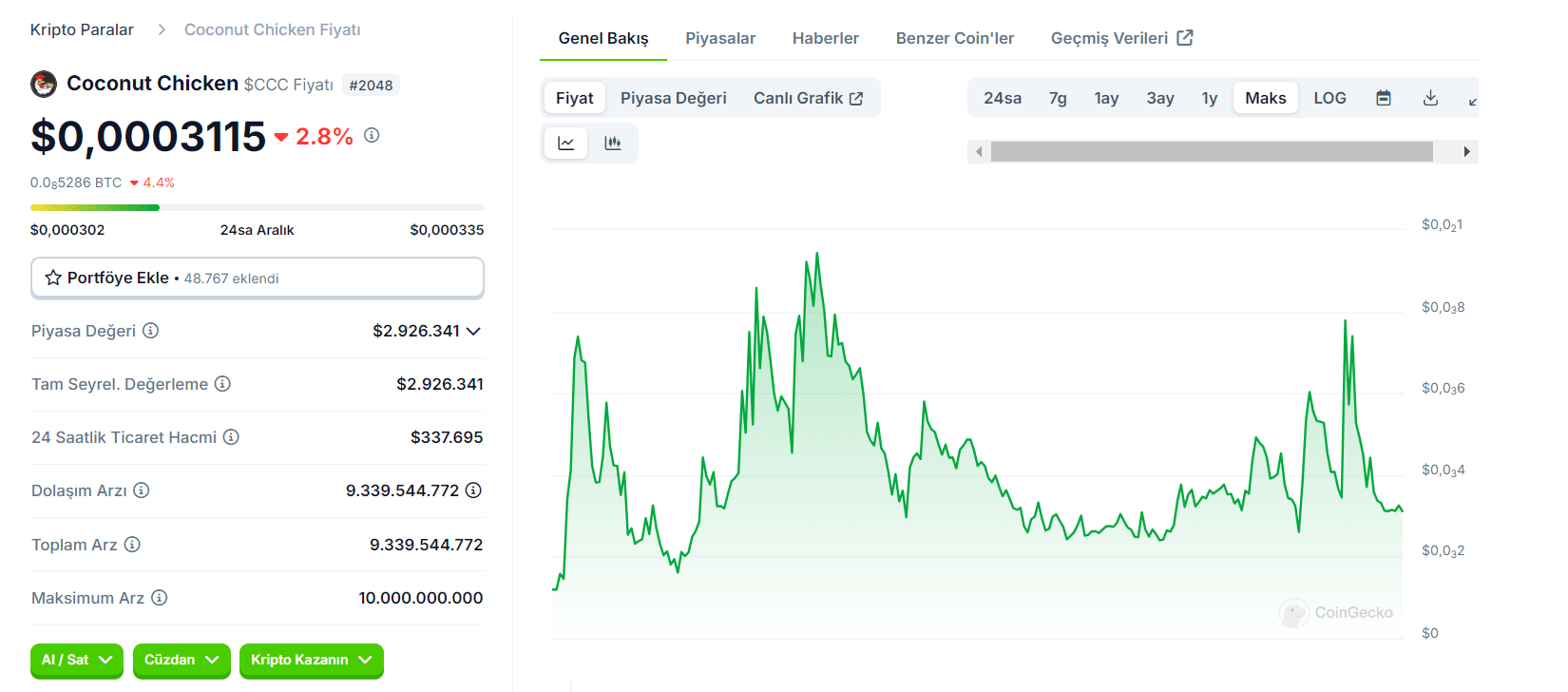Viewport: 1568px width, 692px height.
Task: Select the line chart icon
Action: 566,144
